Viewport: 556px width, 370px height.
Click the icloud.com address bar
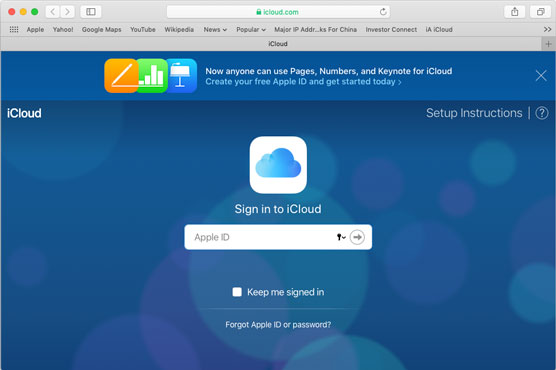point(278,12)
